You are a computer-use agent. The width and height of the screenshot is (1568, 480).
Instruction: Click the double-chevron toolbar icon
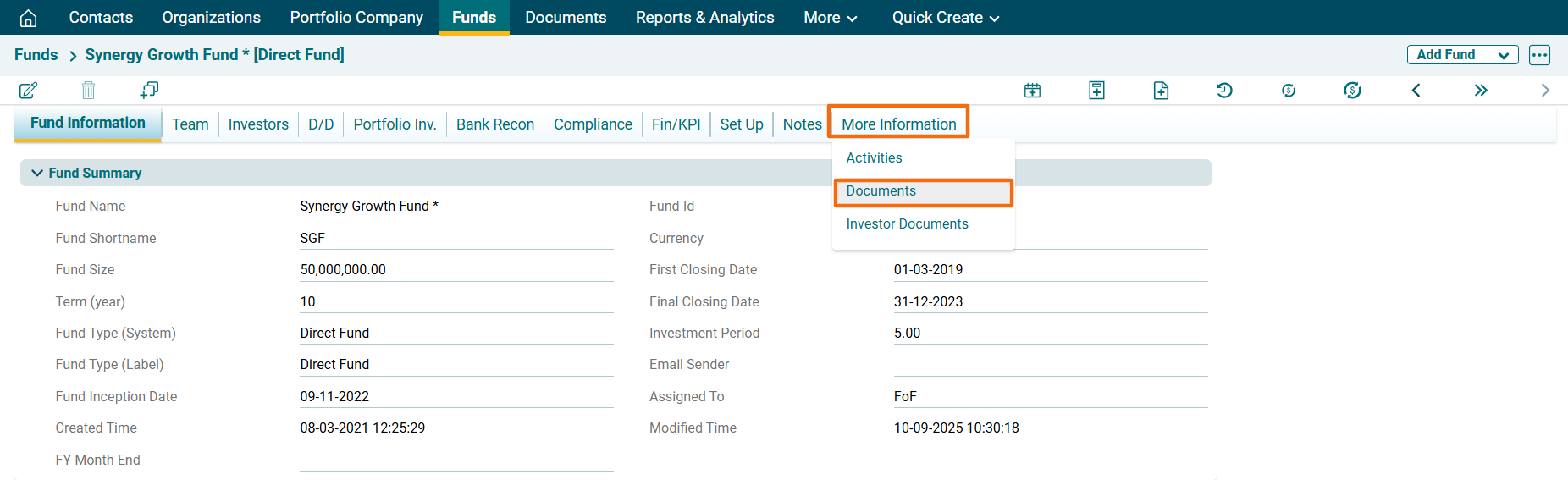[1480, 91]
